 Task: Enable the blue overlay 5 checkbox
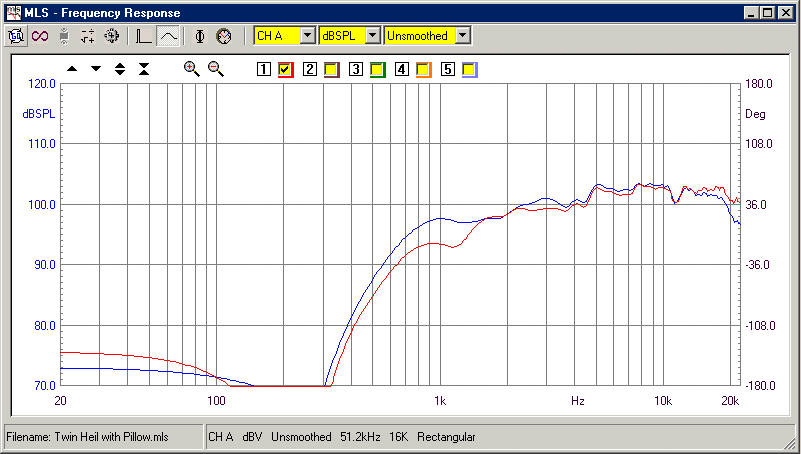coord(469,69)
